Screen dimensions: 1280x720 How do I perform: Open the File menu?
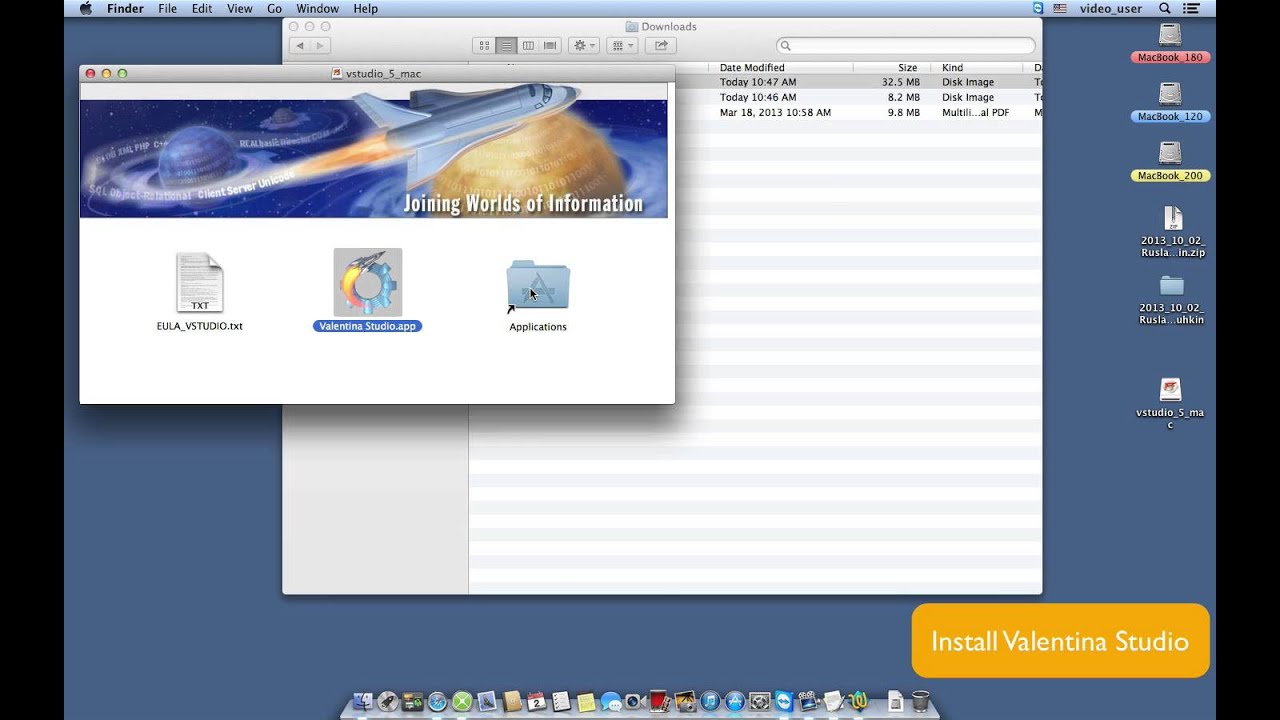[167, 8]
